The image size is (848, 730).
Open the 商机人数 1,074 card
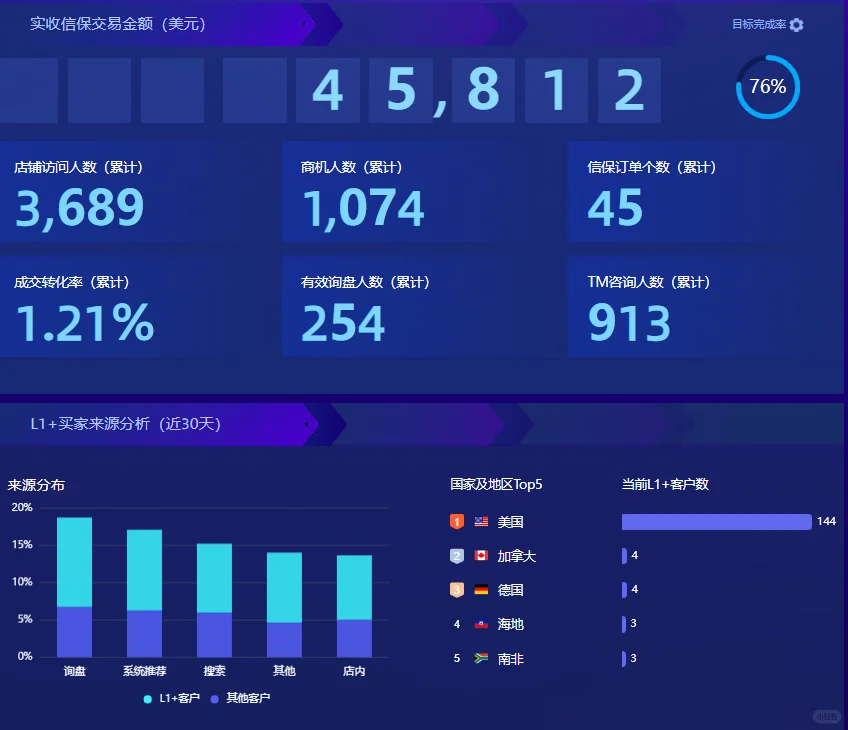422,191
